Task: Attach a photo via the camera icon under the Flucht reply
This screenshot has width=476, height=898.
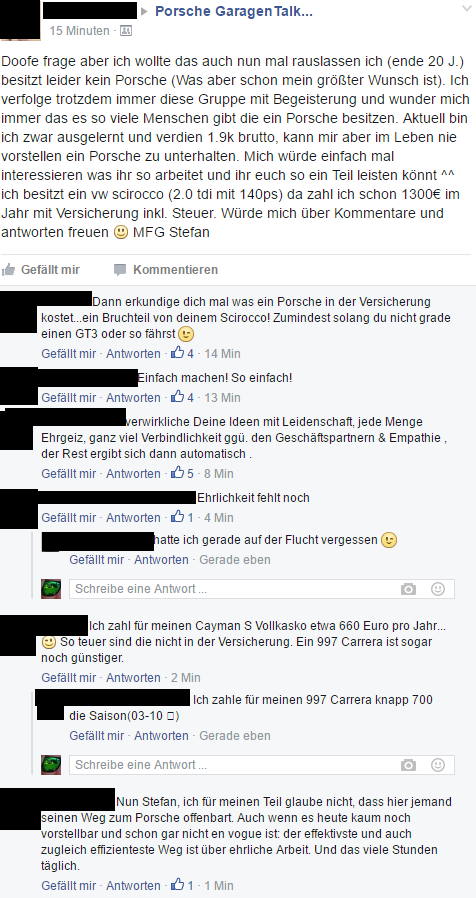Action: (x=408, y=589)
